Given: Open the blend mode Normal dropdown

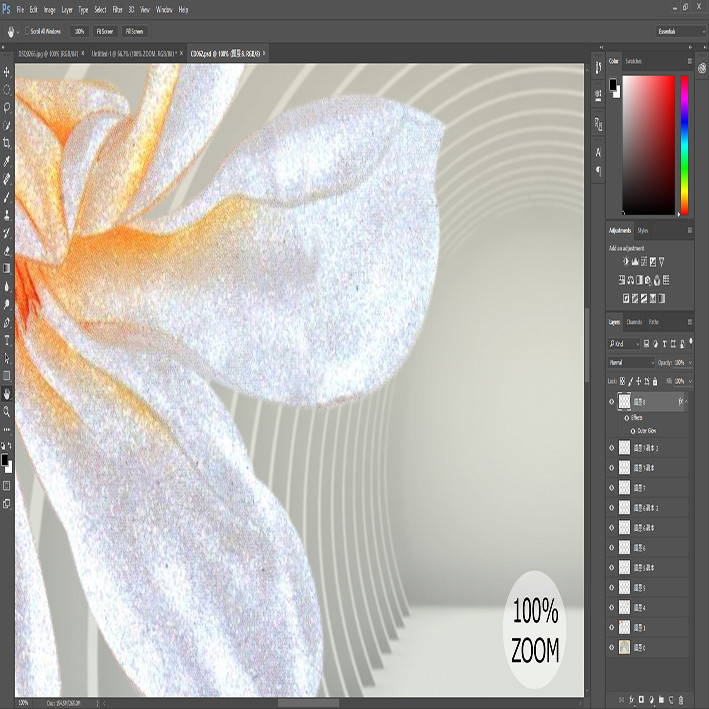Looking at the screenshot, I should tap(631, 363).
